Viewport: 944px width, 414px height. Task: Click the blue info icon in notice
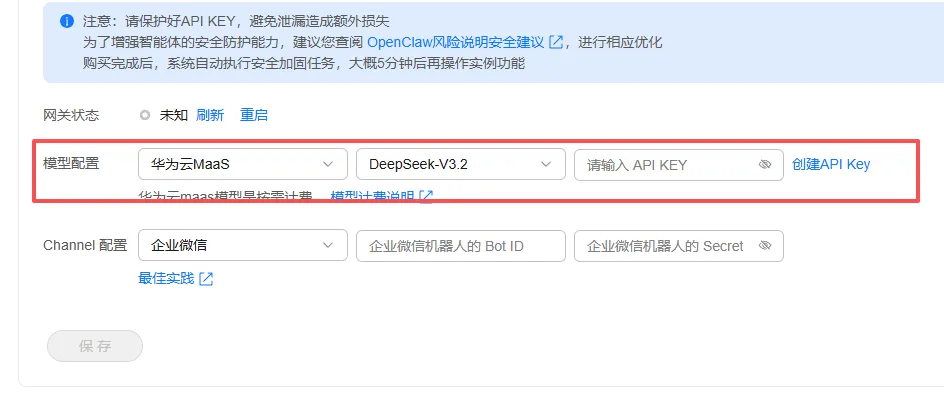pos(67,22)
